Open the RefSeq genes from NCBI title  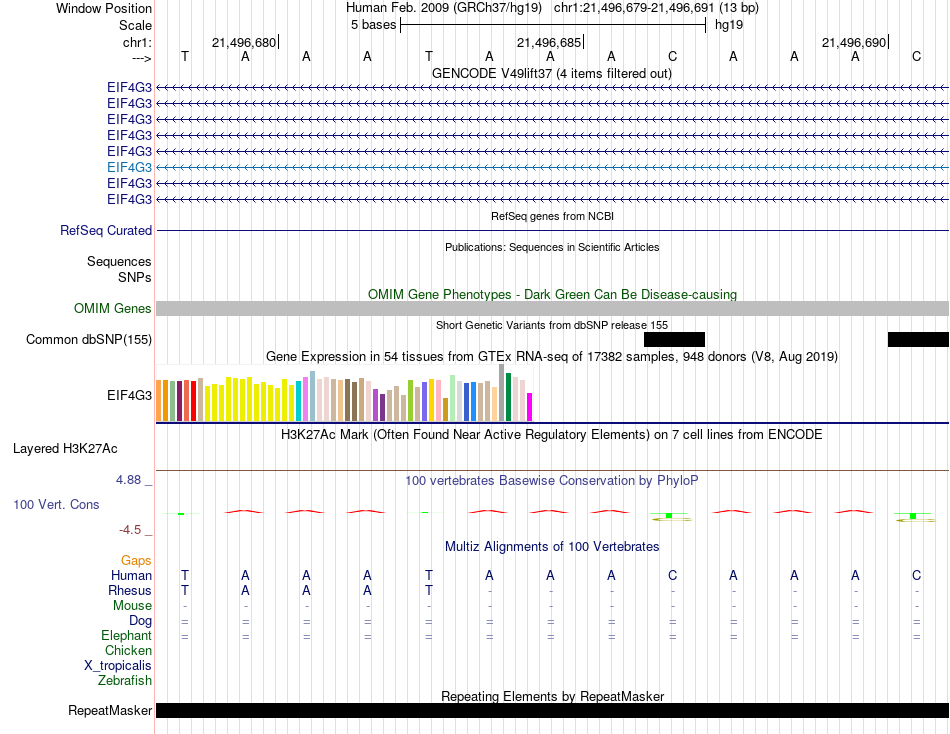(552, 216)
